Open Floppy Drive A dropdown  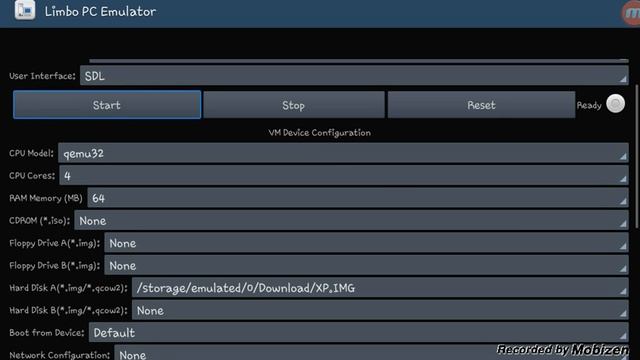coord(367,243)
